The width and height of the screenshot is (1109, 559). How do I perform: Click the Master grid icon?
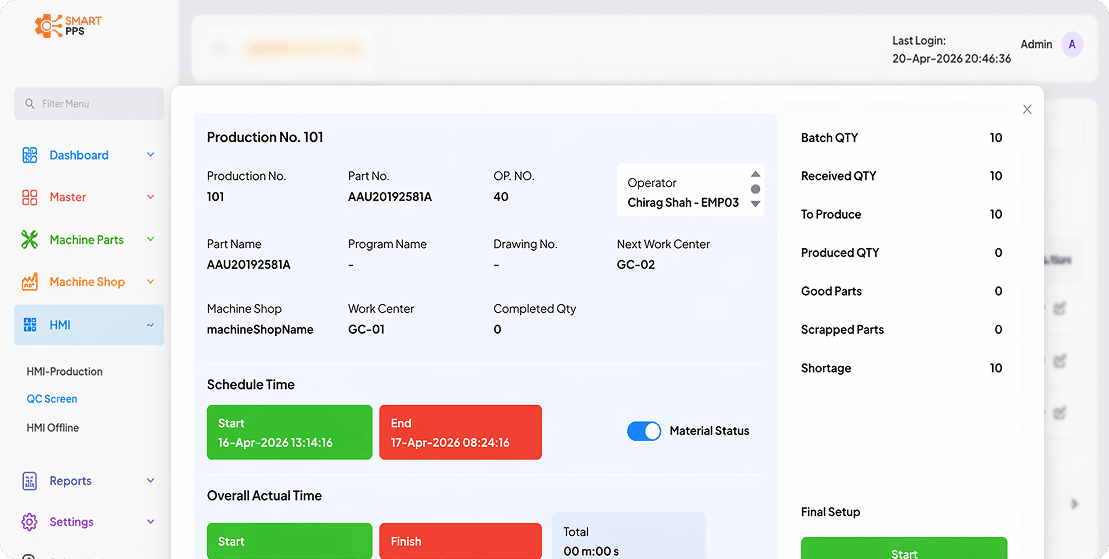click(30, 197)
